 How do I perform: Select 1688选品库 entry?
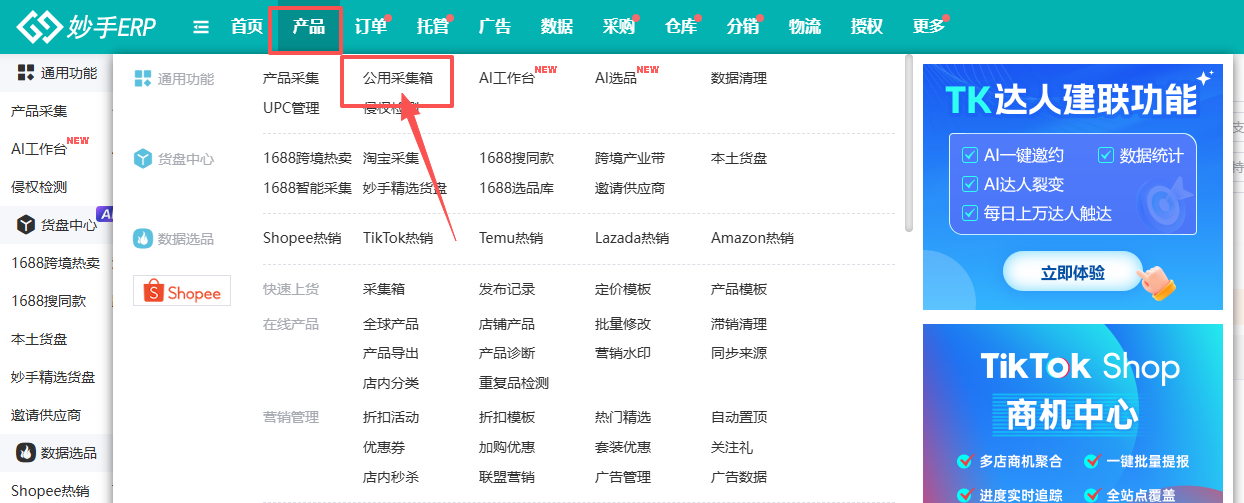click(x=516, y=188)
